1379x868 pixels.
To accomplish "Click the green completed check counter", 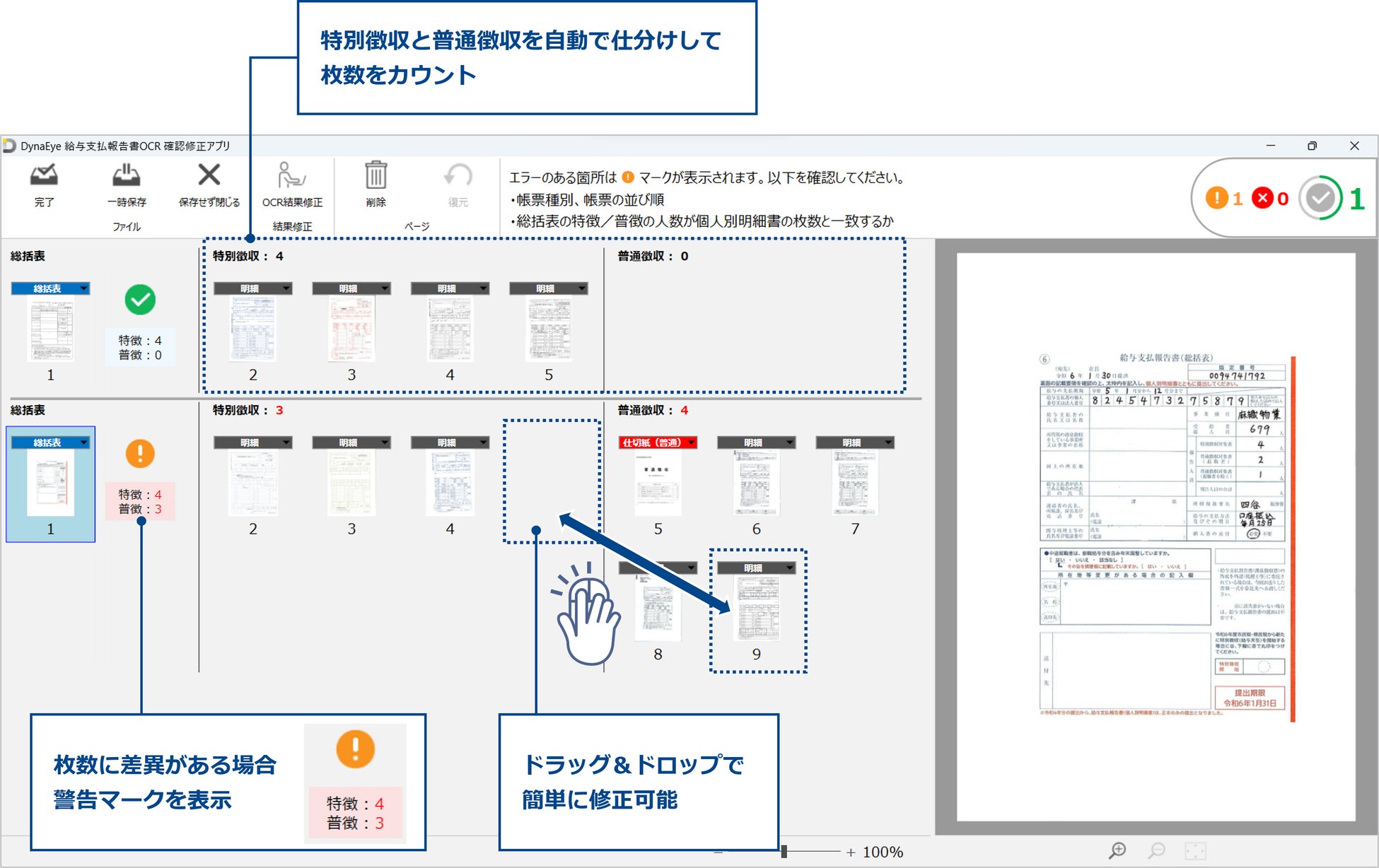I will point(1321,199).
